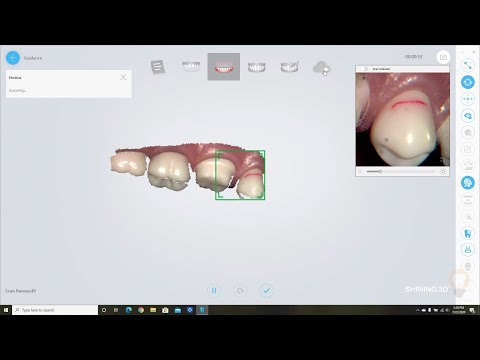Select the highlighted red-gum jaw scan step

coord(224,67)
